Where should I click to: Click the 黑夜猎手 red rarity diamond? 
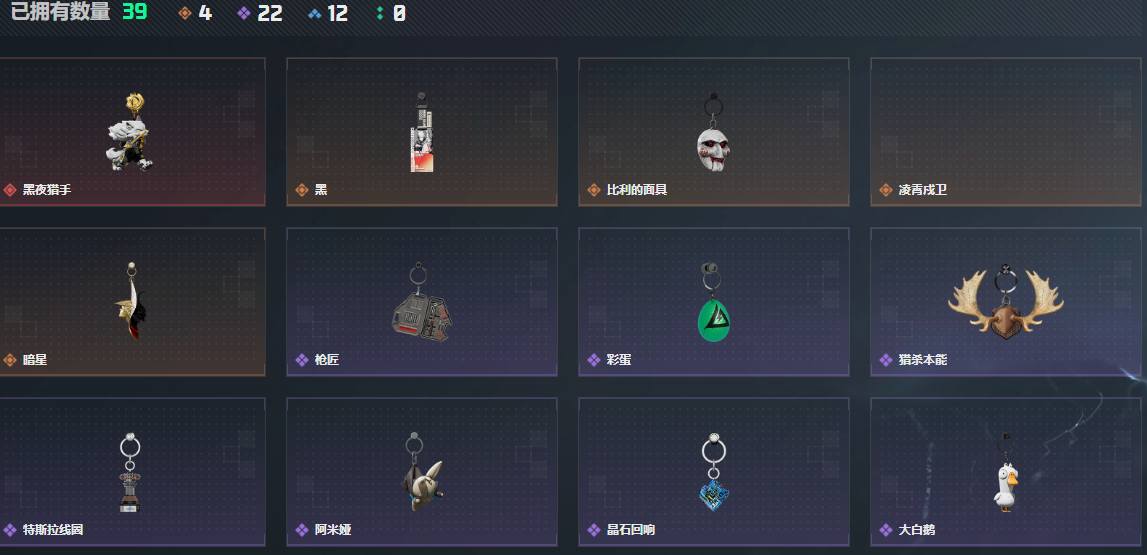tap(10, 190)
